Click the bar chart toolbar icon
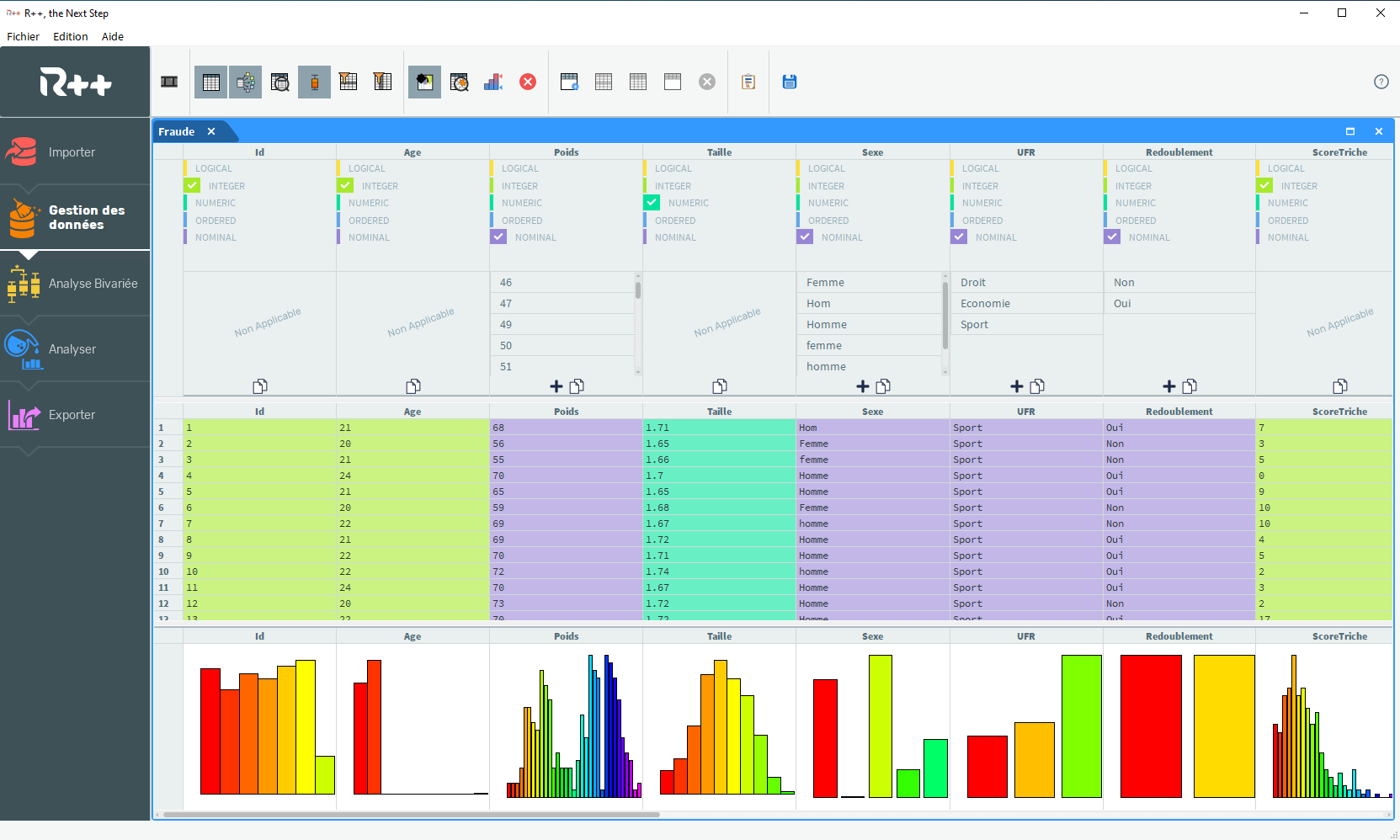The width and height of the screenshot is (1400, 840). tap(493, 82)
